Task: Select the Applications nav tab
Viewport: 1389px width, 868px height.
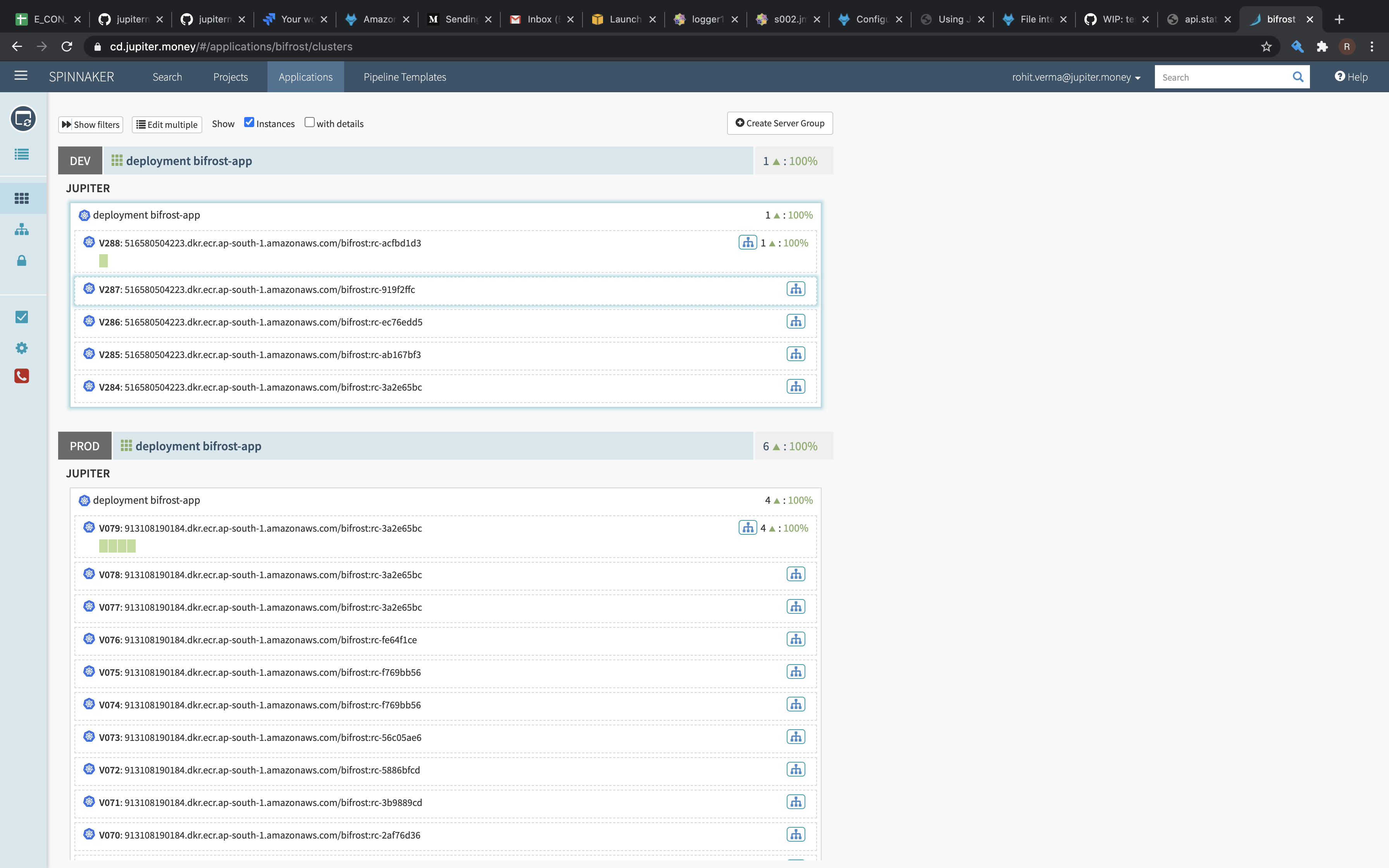Action: [305, 77]
